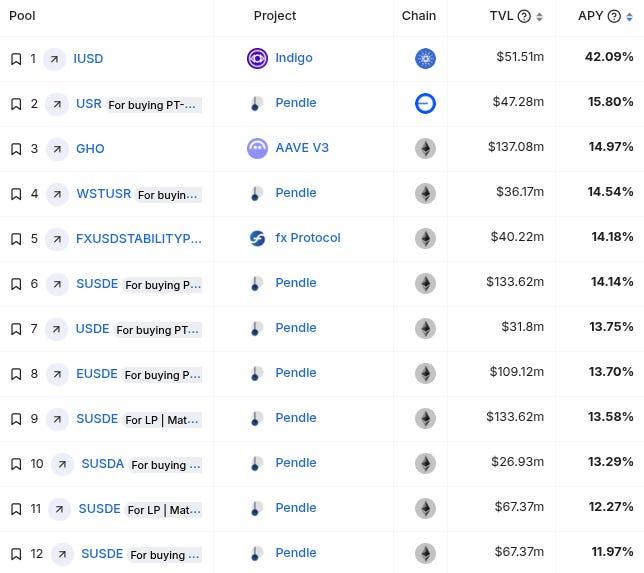Sort table by TVL arrows
This screenshot has width=644, height=573.
(x=540, y=17)
